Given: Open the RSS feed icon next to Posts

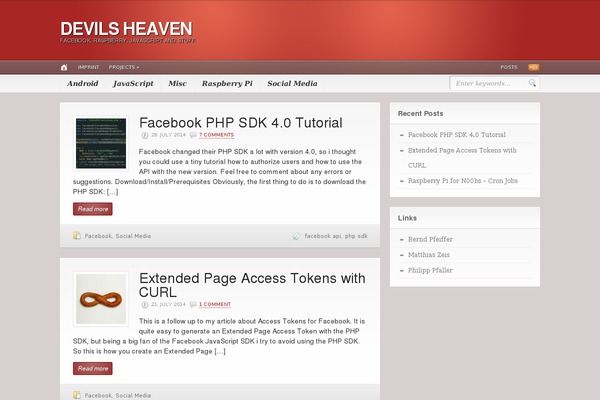Looking at the screenshot, I should [533, 67].
